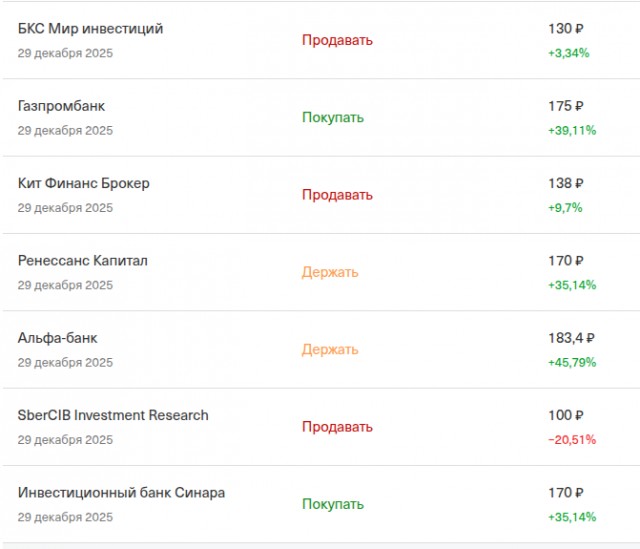
Task: Click Продавать recommendation for SberCIB Investment Research
Action: (x=337, y=427)
